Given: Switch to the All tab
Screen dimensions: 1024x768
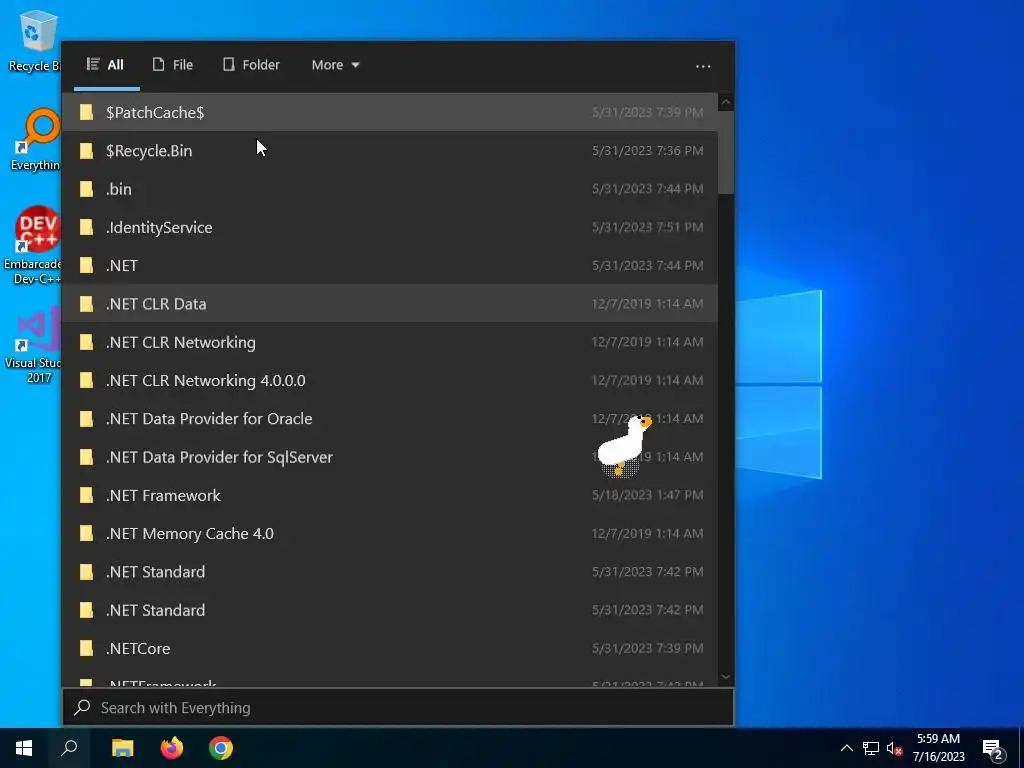Looking at the screenshot, I should click(x=106, y=65).
